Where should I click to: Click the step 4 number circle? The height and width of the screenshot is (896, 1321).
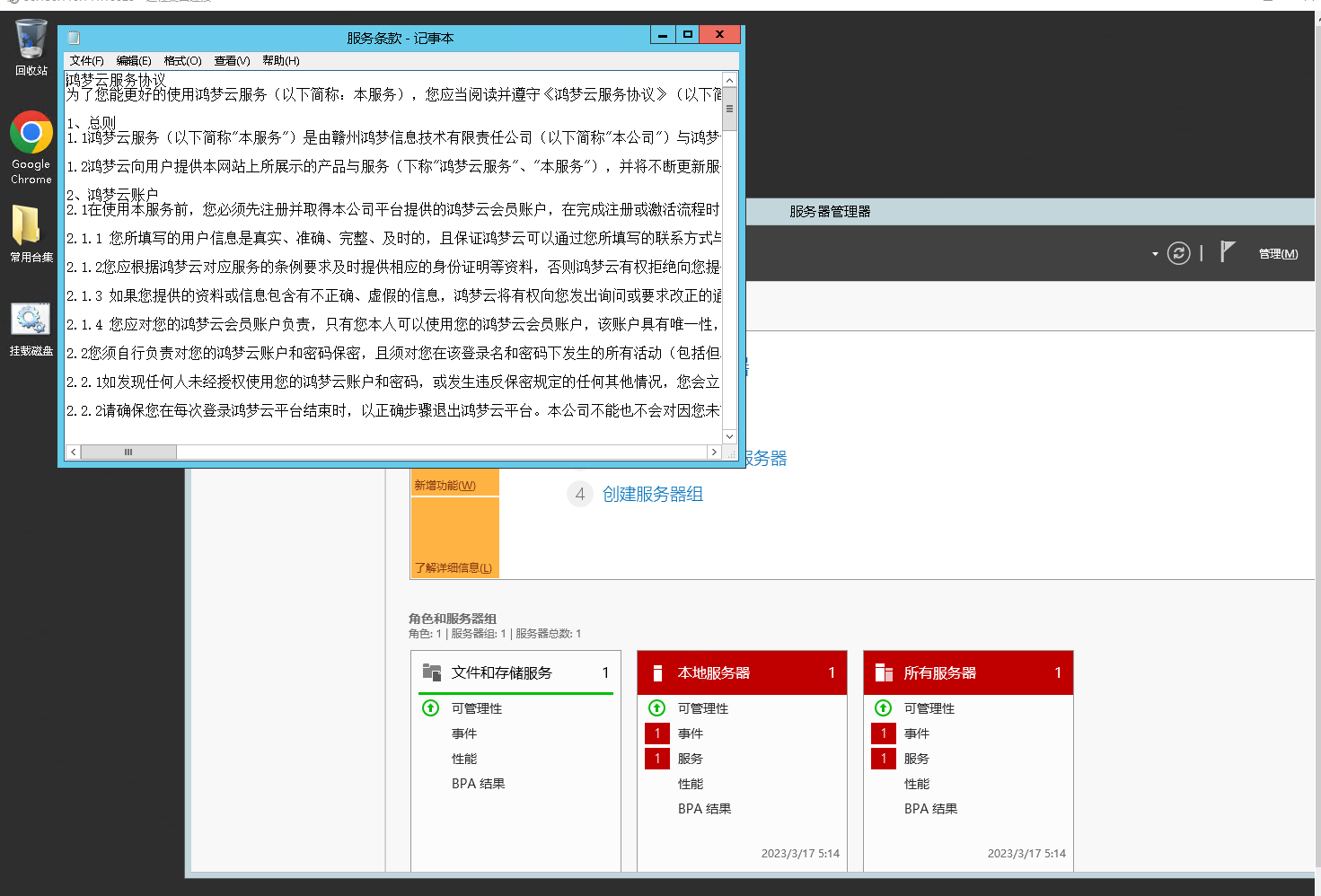pos(580,494)
